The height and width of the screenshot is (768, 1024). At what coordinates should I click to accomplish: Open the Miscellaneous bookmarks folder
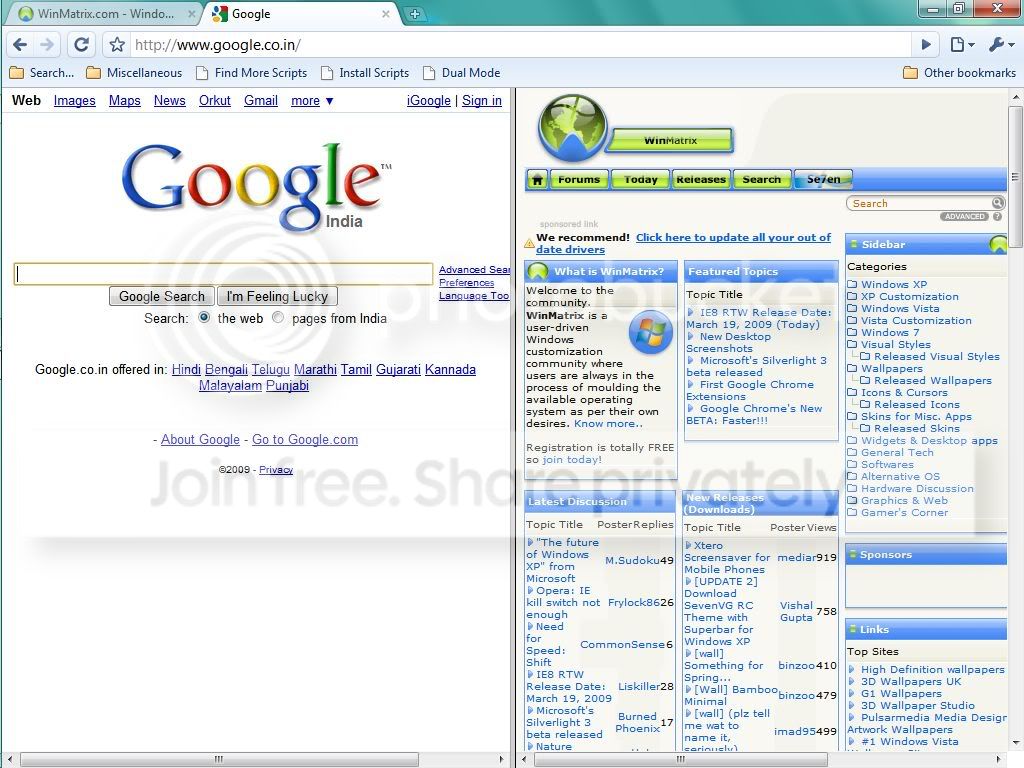coord(135,72)
